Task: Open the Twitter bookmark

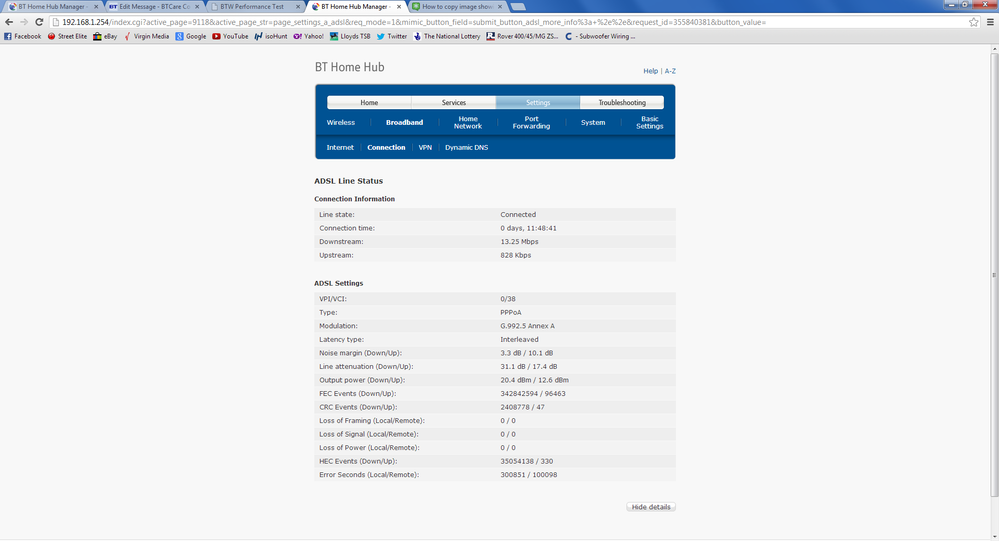Action: [x=392, y=36]
